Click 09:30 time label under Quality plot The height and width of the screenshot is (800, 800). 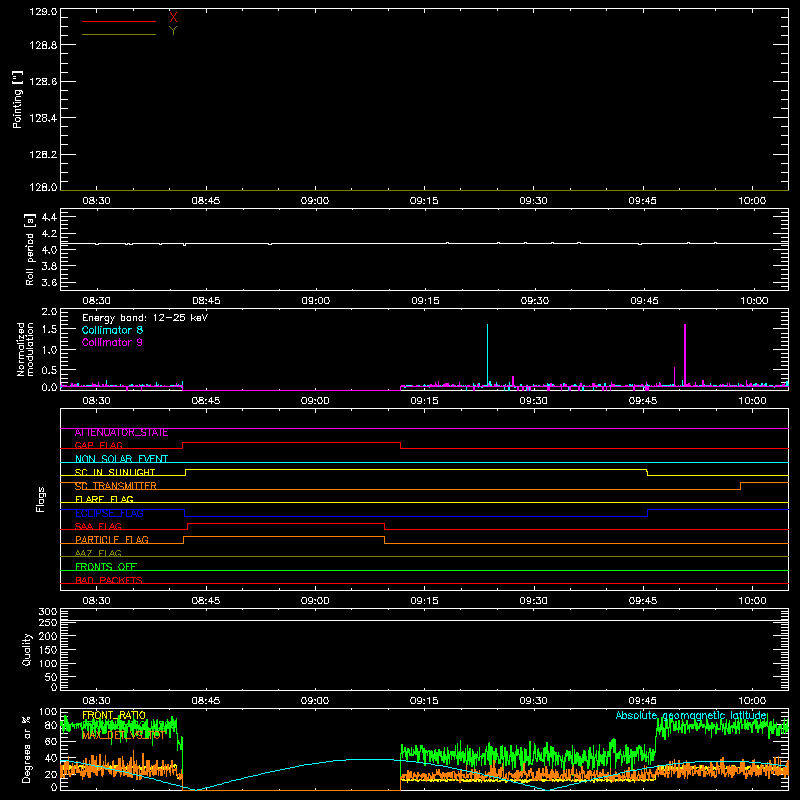534,701
